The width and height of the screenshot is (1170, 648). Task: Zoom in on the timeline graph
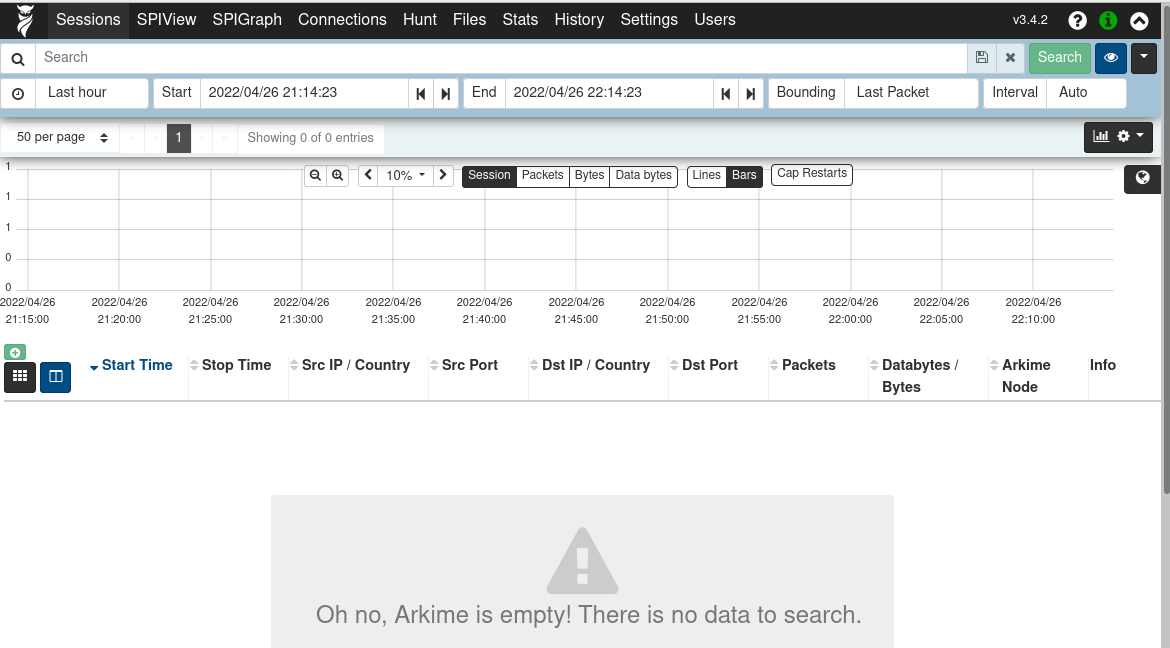(x=337, y=175)
